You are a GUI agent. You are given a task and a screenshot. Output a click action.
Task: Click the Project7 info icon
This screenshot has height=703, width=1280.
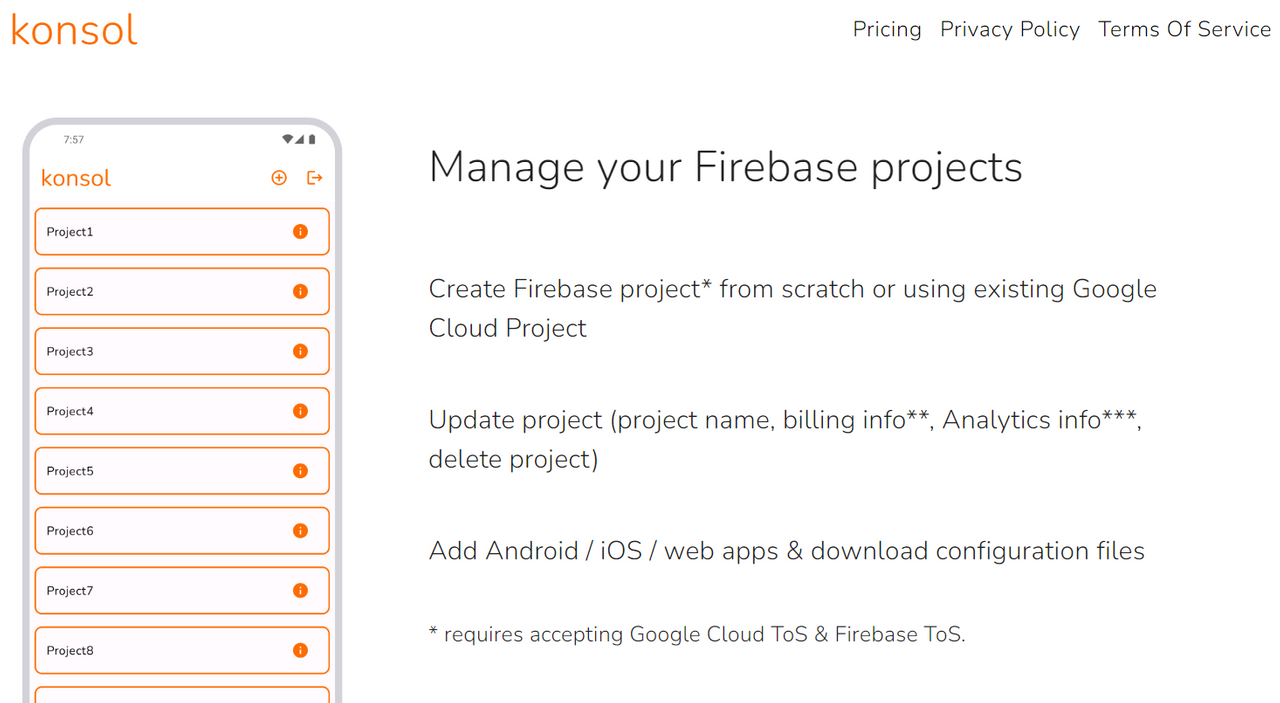(300, 591)
